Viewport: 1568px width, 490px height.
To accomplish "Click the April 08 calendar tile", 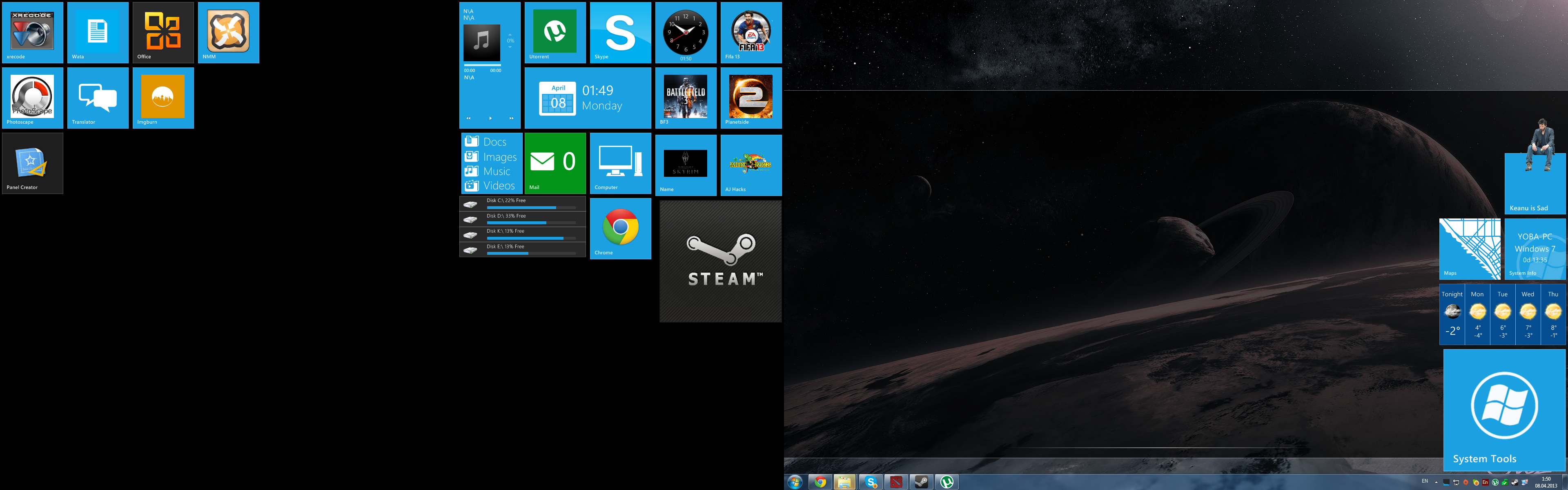I will 588,98.
